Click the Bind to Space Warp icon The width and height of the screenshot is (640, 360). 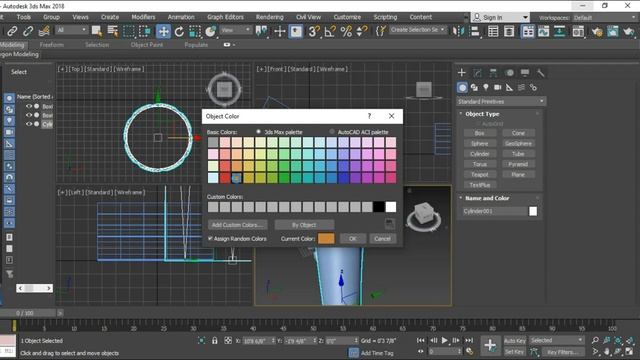[44, 31]
